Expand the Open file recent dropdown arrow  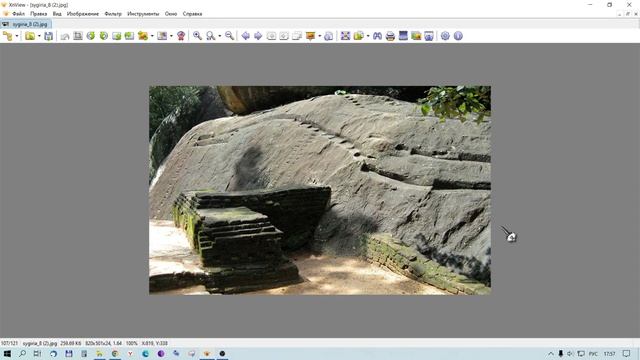(39, 36)
